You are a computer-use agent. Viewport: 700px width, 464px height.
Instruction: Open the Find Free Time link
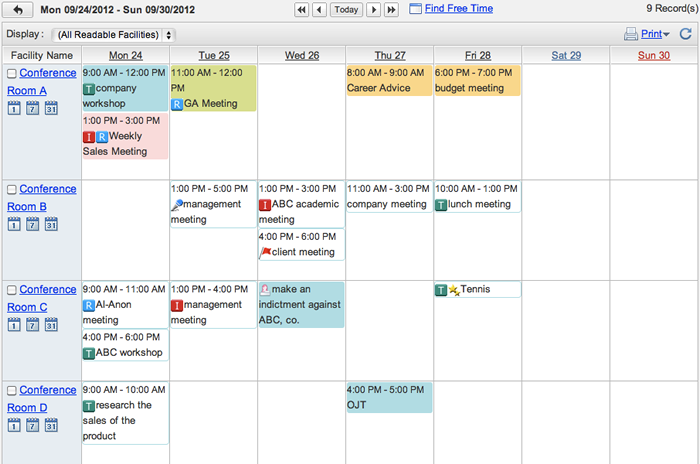coord(458,8)
